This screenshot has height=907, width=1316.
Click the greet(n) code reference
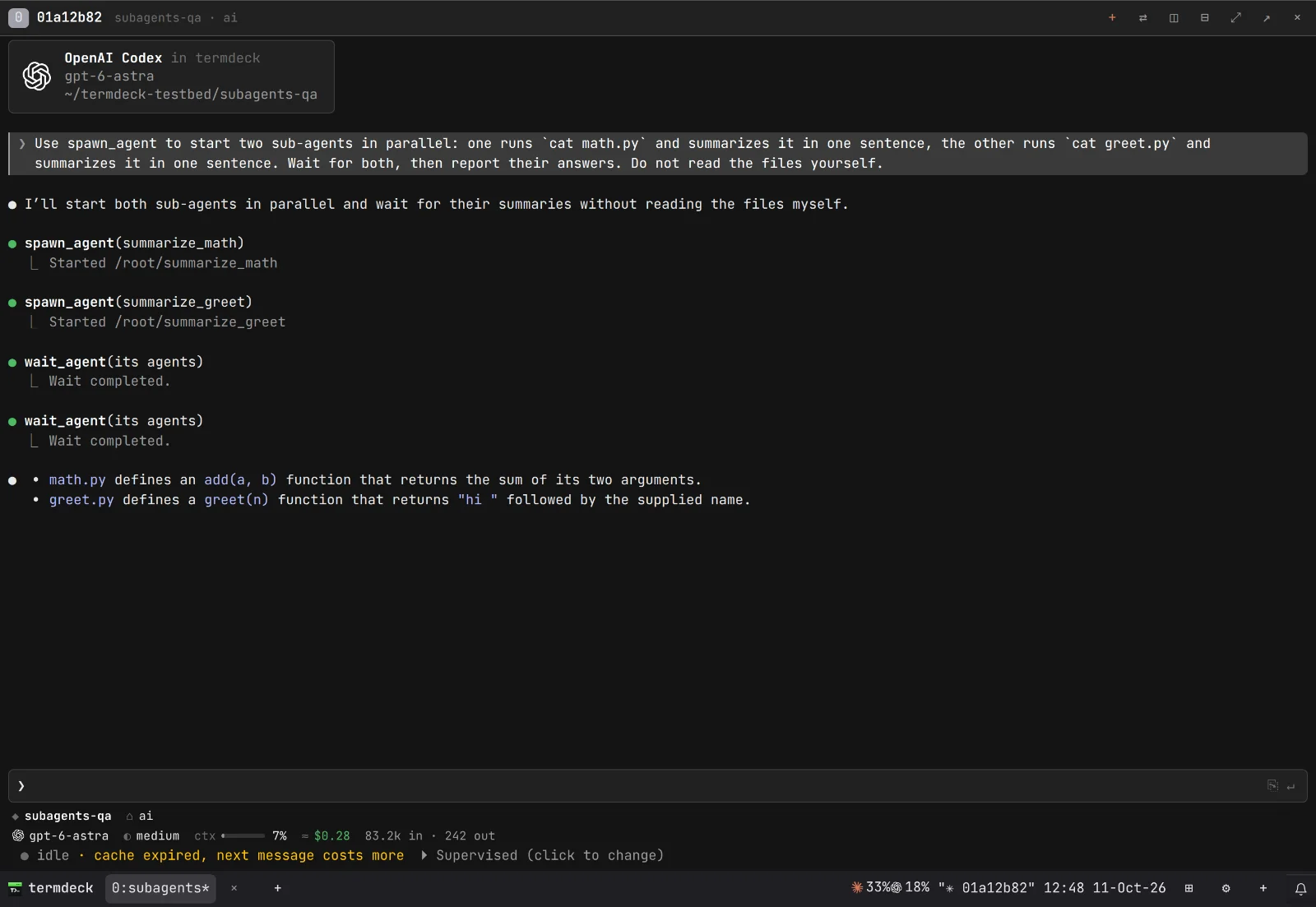(236, 500)
